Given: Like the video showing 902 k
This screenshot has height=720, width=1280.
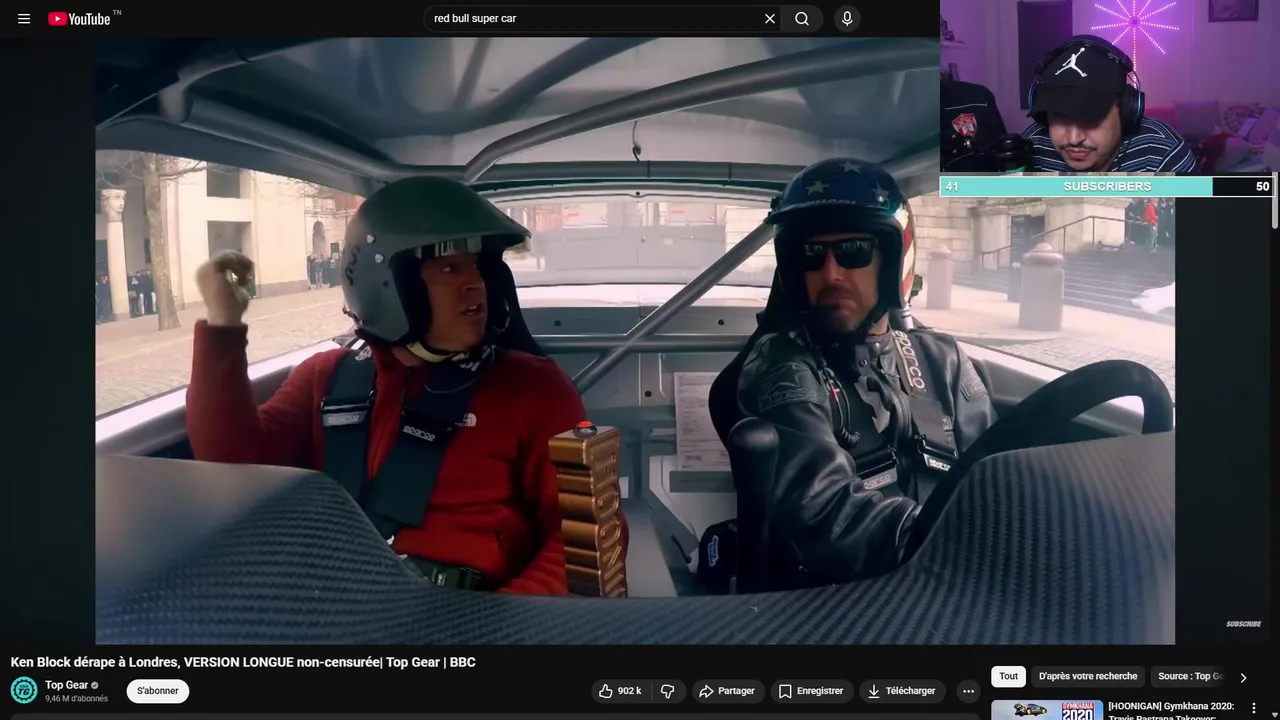Looking at the screenshot, I should click(620, 691).
